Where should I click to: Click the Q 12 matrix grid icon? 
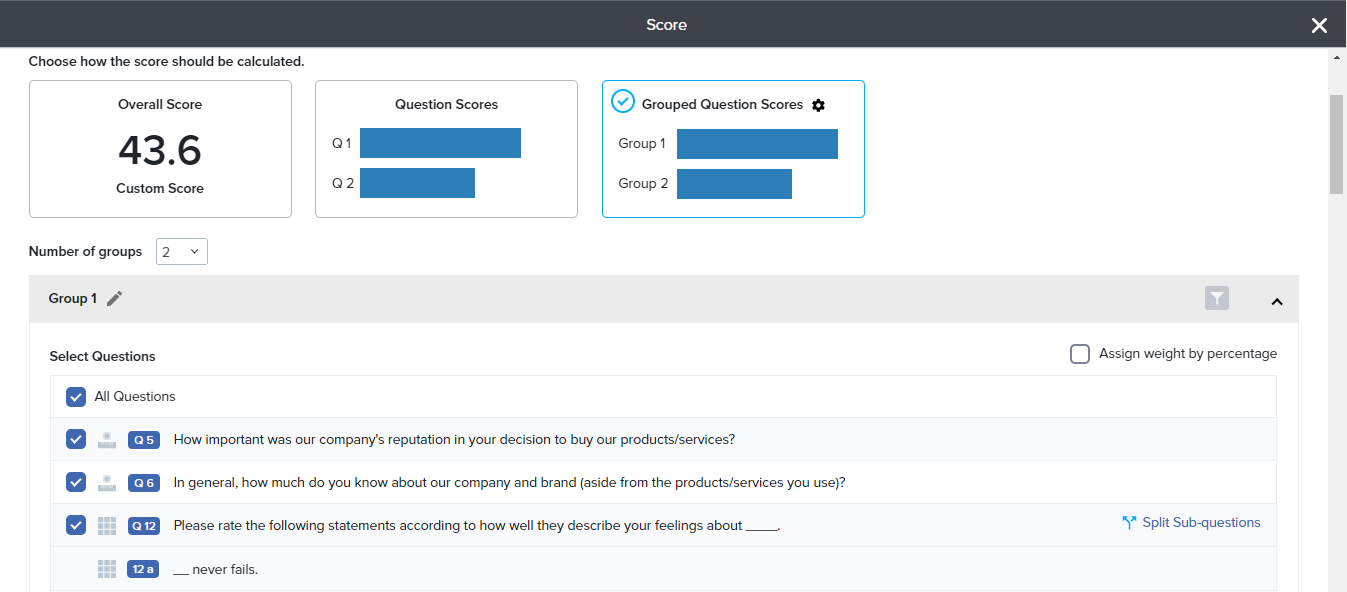pos(107,526)
